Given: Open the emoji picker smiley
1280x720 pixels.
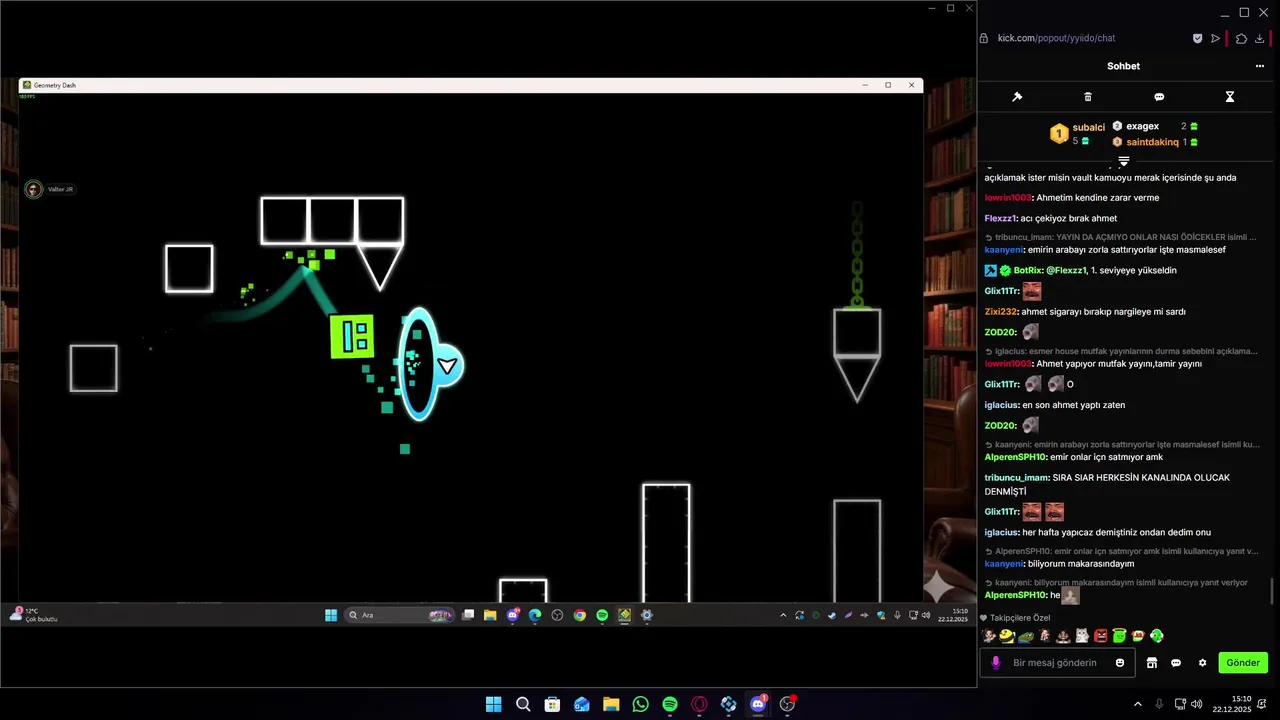Looking at the screenshot, I should pyautogui.click(x=1120, y=662).
